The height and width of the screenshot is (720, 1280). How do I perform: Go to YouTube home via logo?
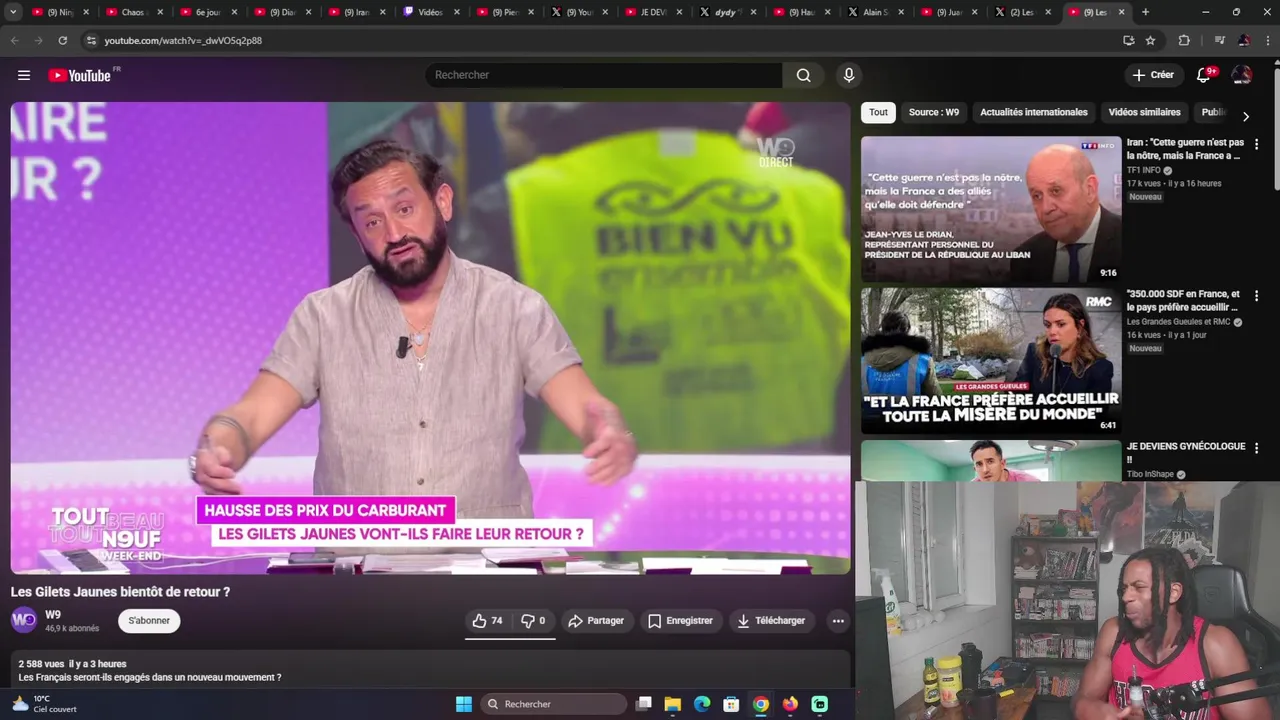click(x=80, y=75)
